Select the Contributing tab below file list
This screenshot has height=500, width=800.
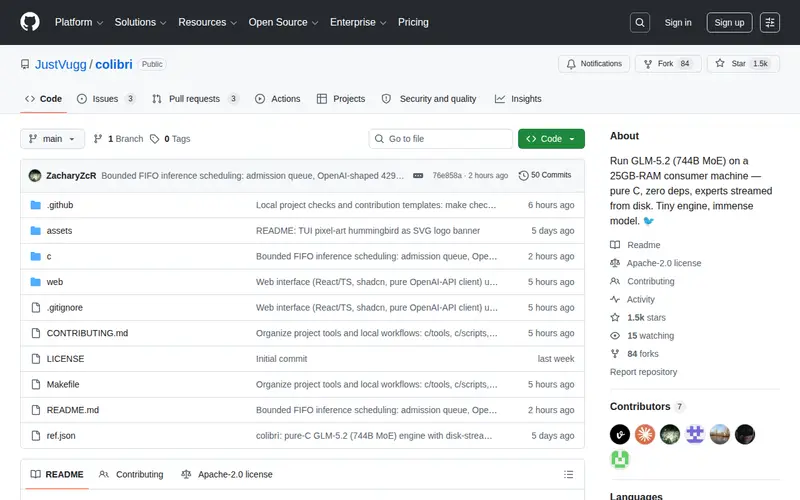(131, 474)
